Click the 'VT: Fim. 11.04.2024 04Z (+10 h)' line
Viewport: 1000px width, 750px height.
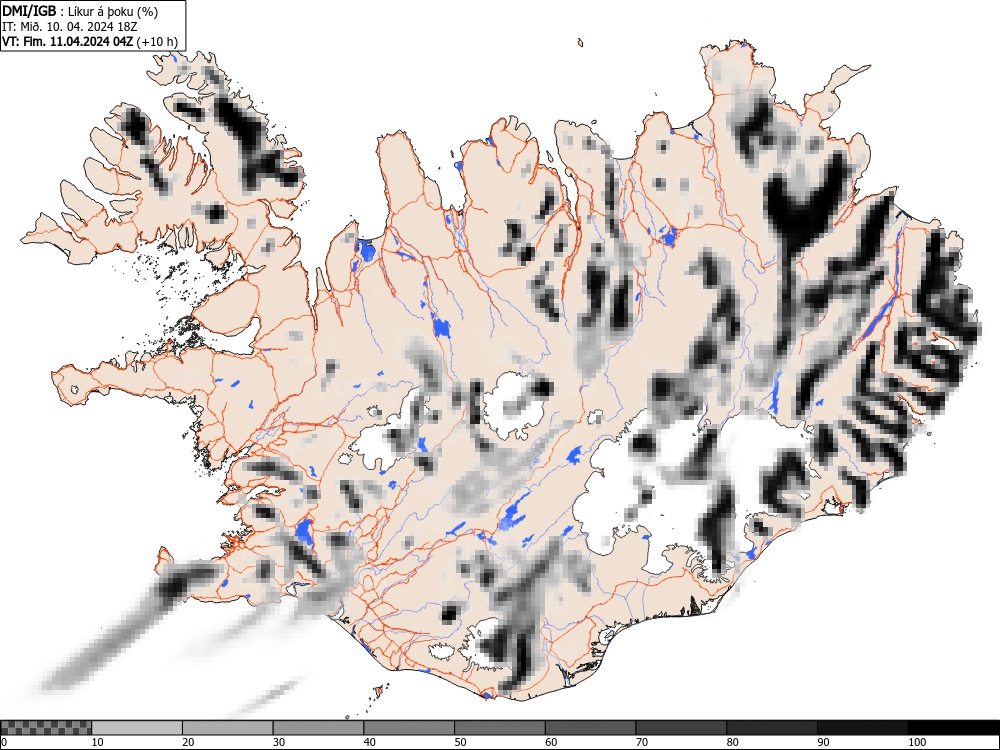pos(90,42)
